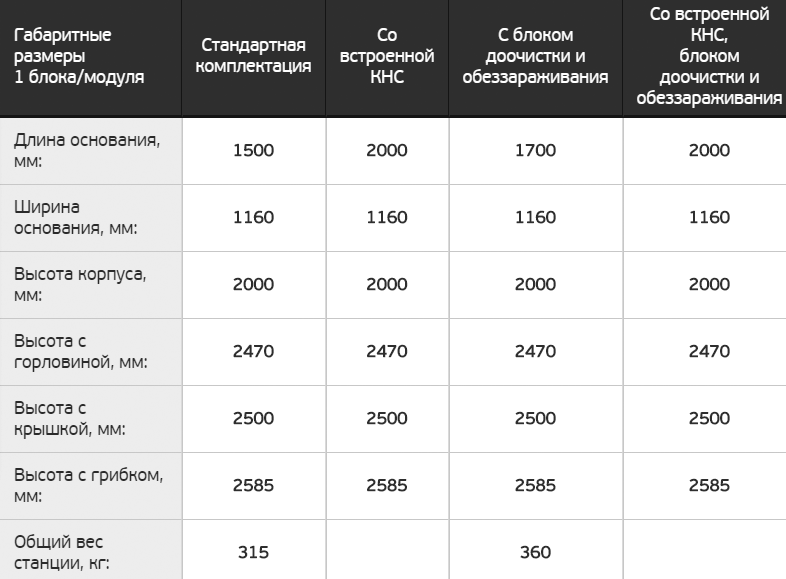
Task: Click the rightmost header with КНС, блоком доочистки
Action: [x=710, y=56]
